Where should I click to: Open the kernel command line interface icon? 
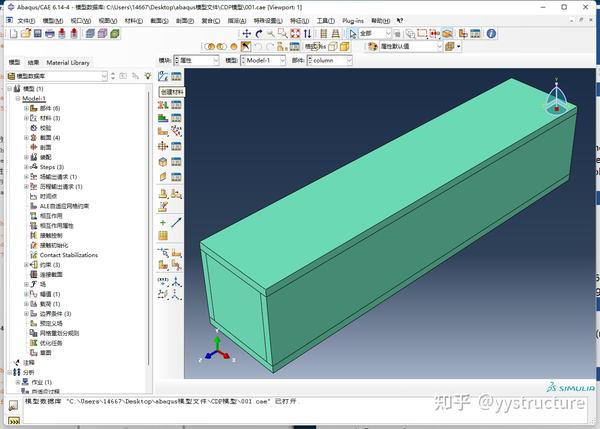[14, 421]
